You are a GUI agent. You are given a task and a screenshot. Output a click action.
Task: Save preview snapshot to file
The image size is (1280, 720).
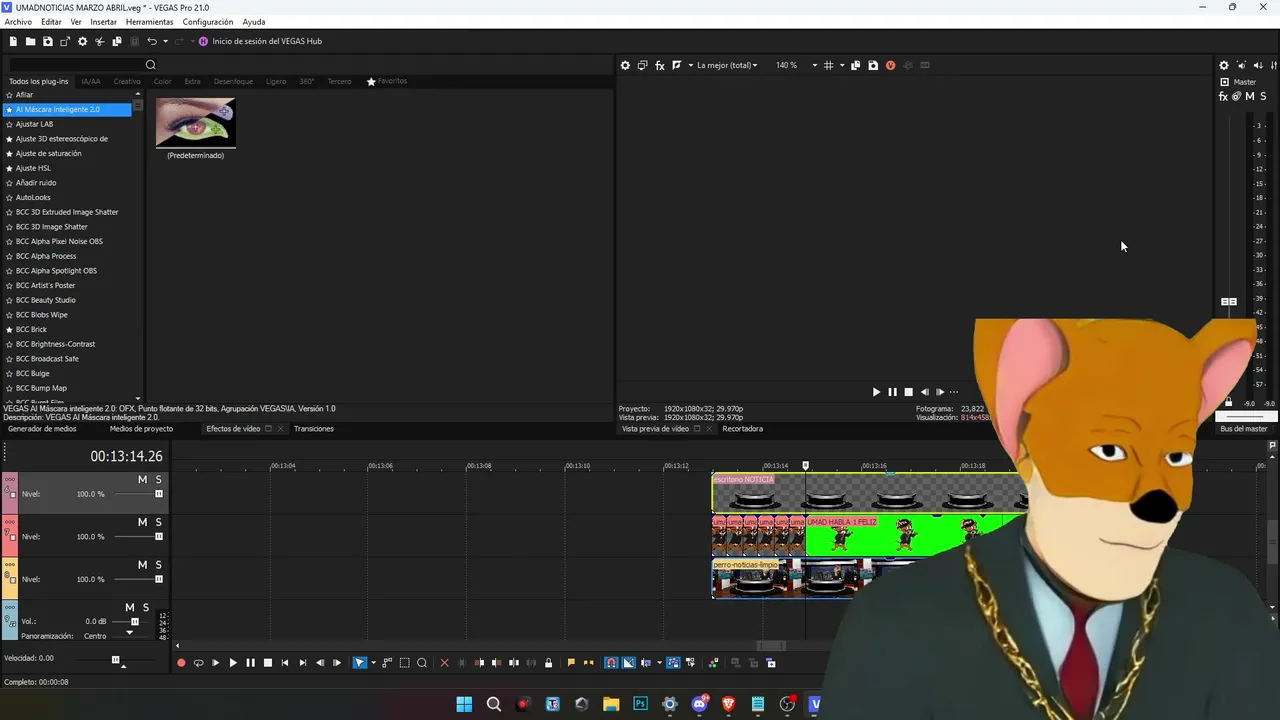[873, 65]
